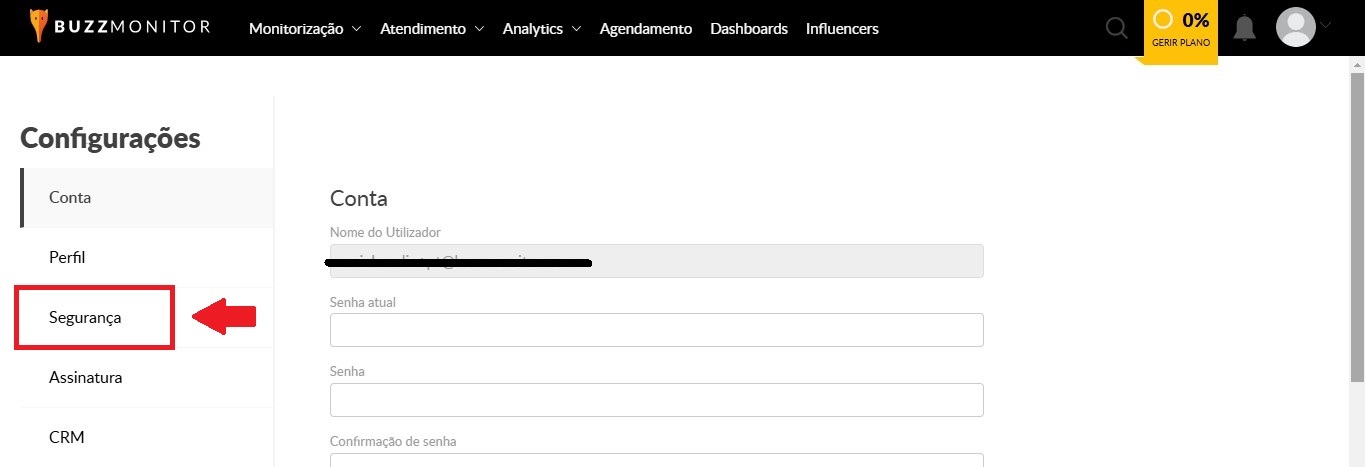Click the plan usage circle indicator
The height and width of the screenshot is (467, 1365).
tap(1163, 20)
